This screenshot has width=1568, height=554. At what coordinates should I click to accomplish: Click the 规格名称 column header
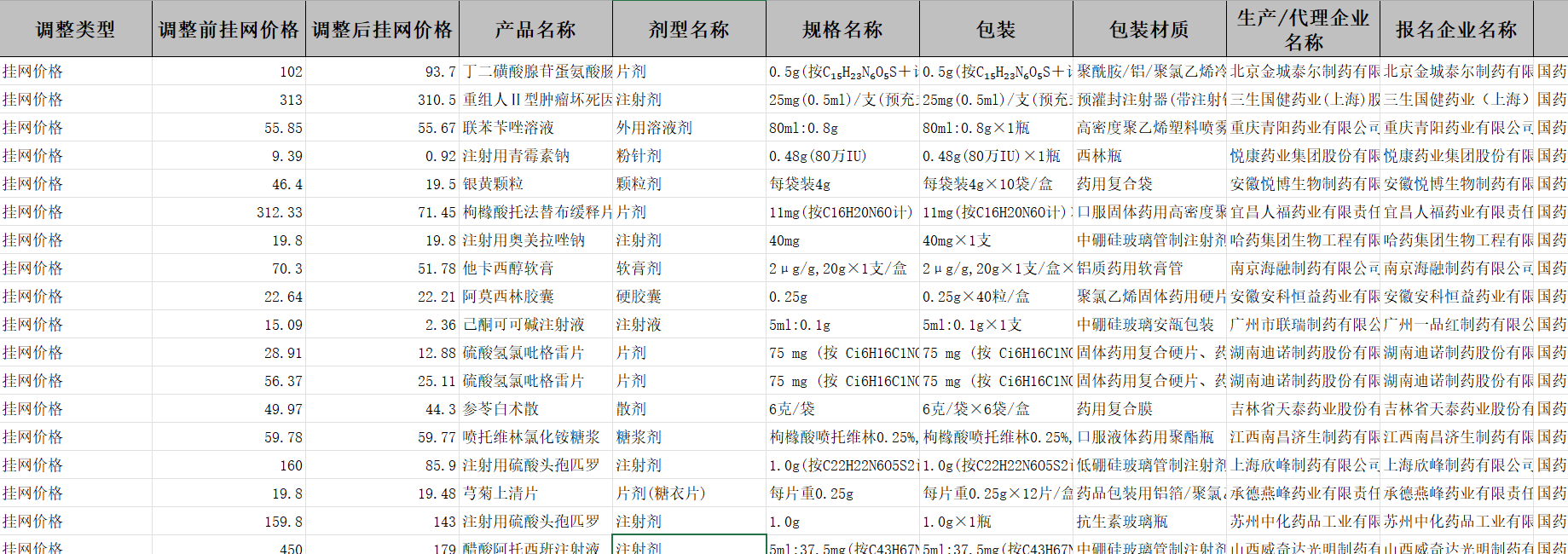point(842,30)
